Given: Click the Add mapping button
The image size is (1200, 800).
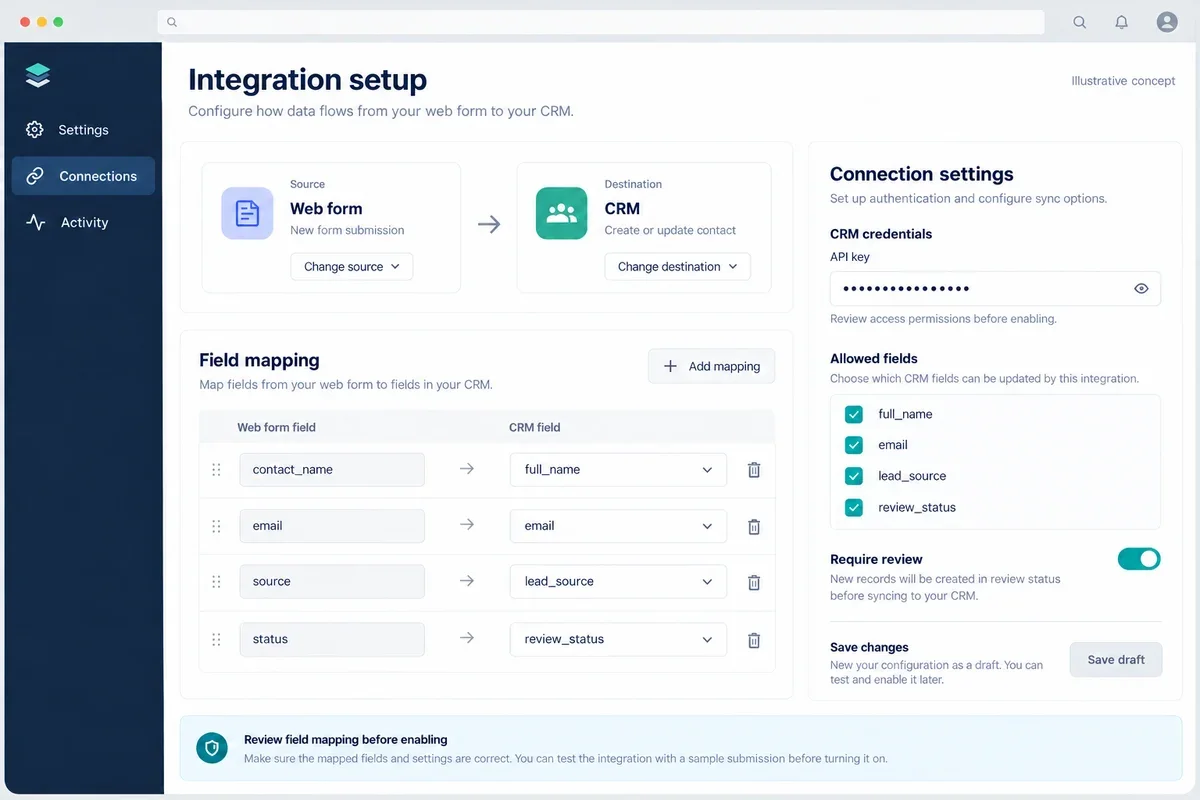Looking at the screenshot, I should [711, 366].
